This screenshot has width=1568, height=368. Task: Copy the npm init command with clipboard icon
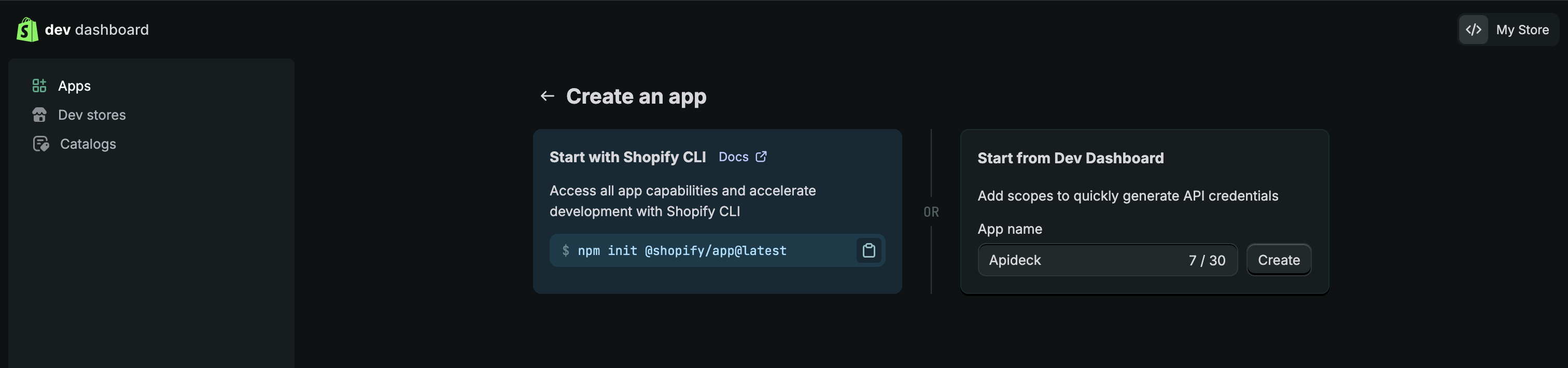(869, 250)
